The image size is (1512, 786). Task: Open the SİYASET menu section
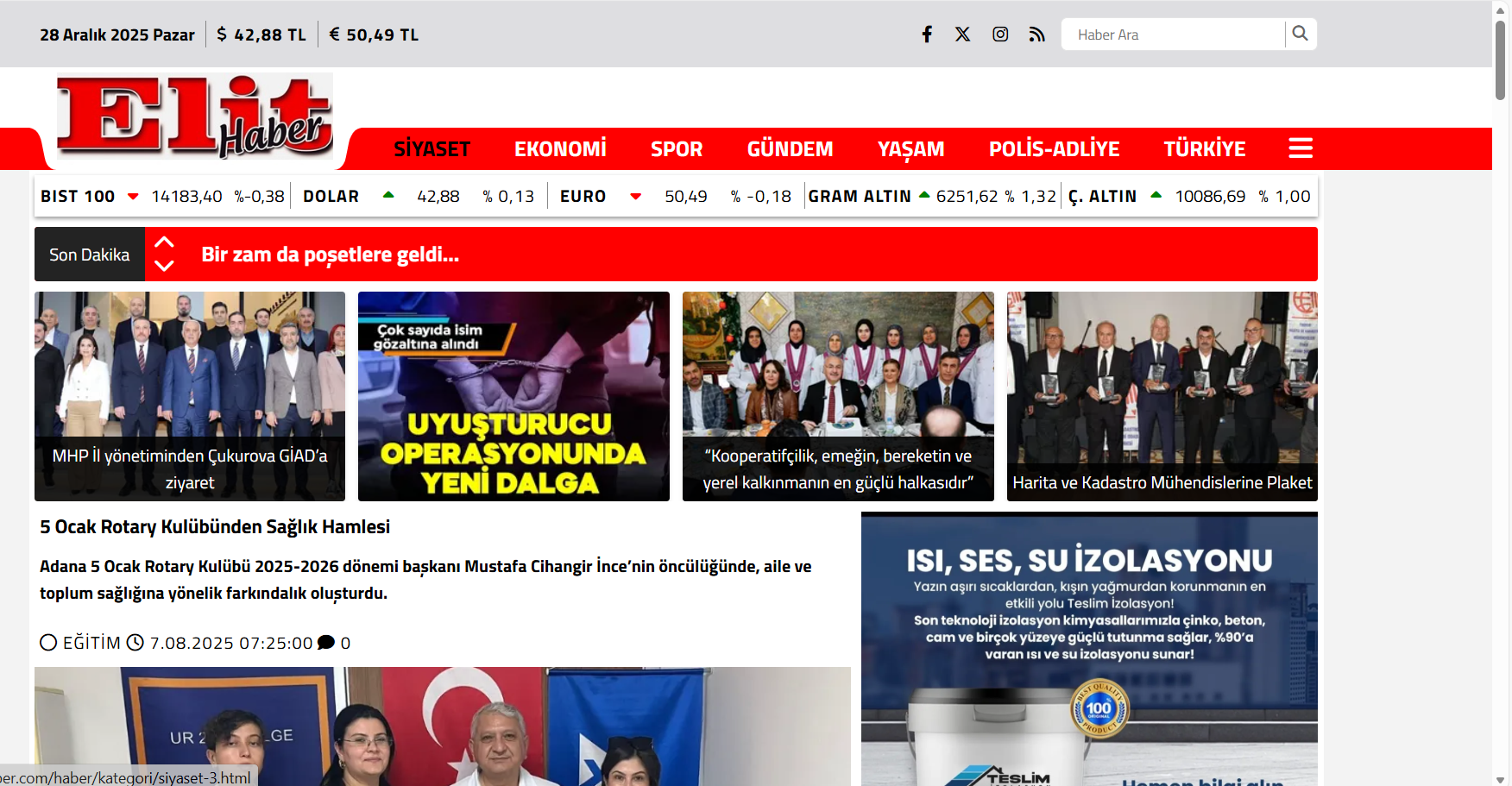click(432, 149)
